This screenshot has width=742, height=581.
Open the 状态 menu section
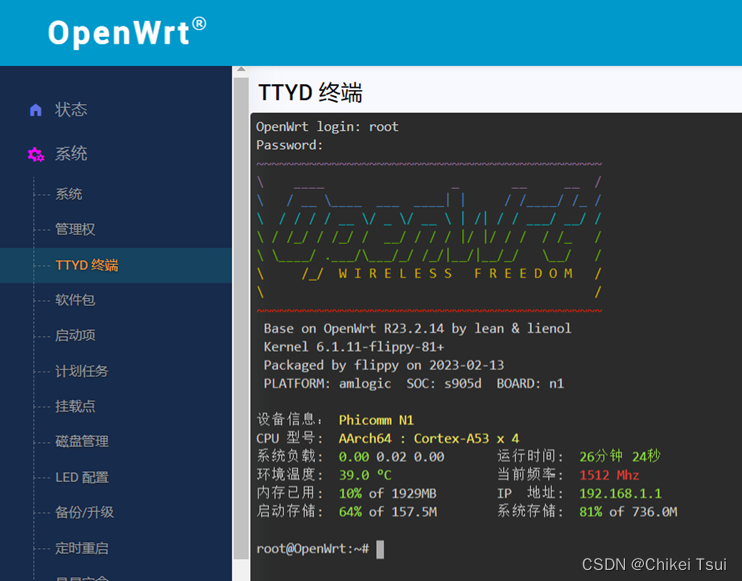[x=71, y=110]
